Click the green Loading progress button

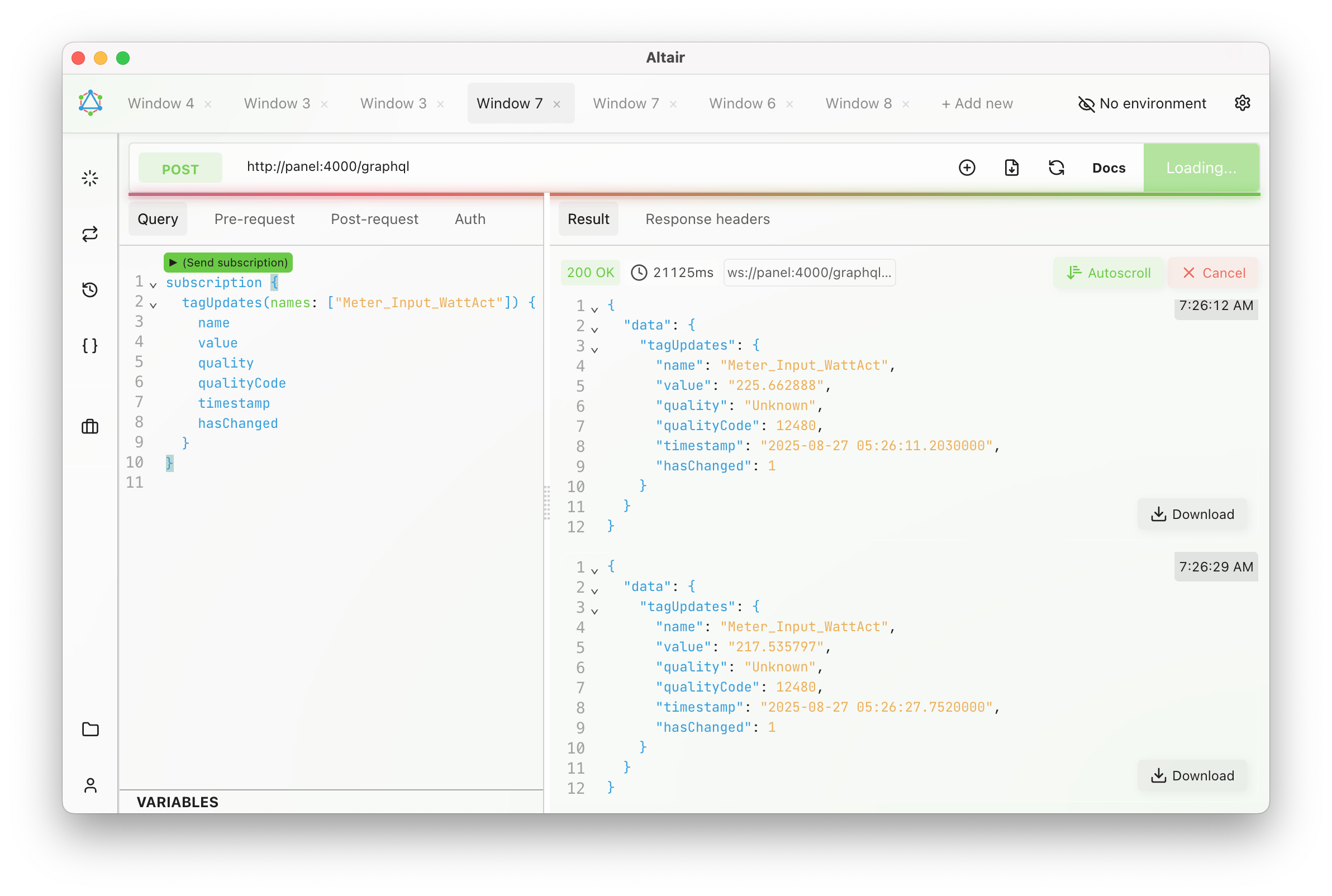[1201, 168]
